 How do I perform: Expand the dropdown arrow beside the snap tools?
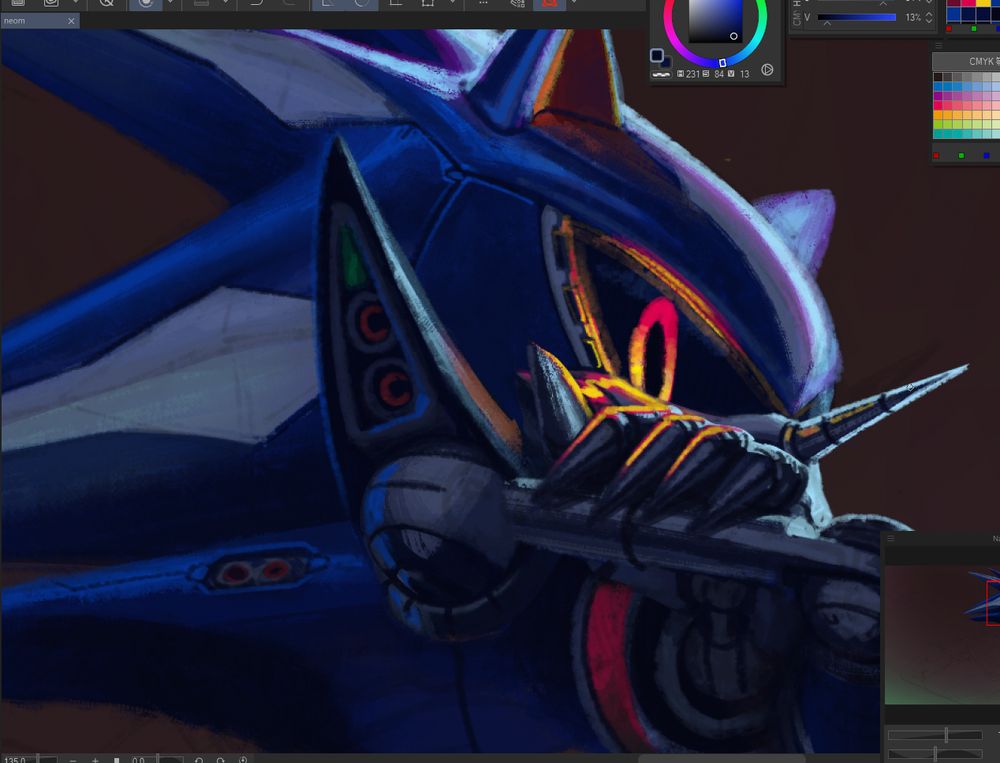[452, 4]
